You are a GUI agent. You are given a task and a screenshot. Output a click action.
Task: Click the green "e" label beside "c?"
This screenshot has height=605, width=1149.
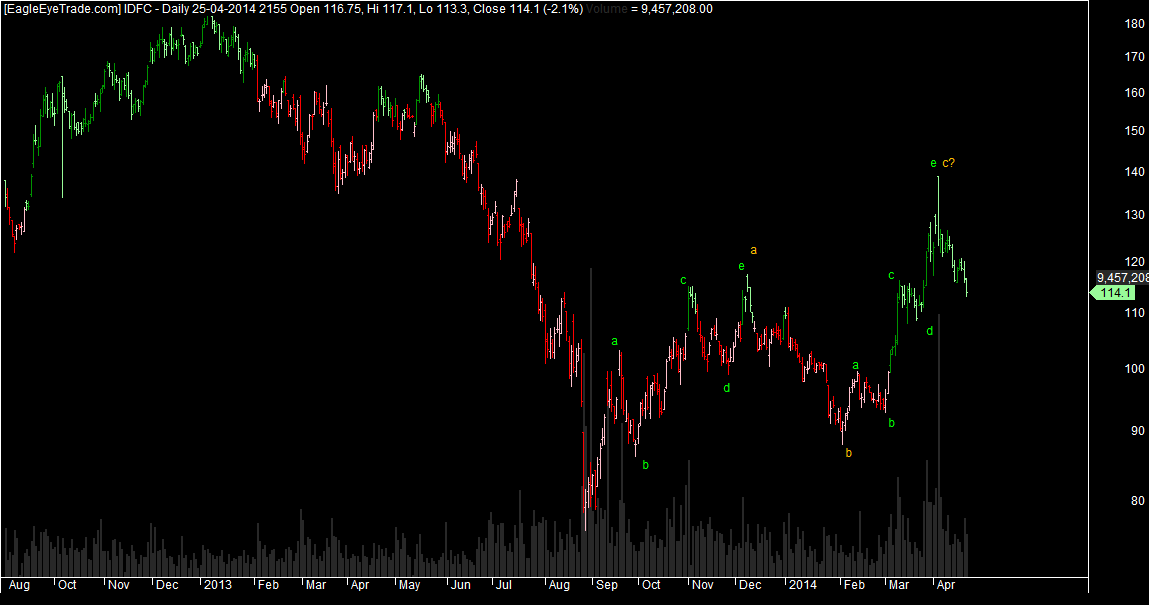click(x=933, y=163)
